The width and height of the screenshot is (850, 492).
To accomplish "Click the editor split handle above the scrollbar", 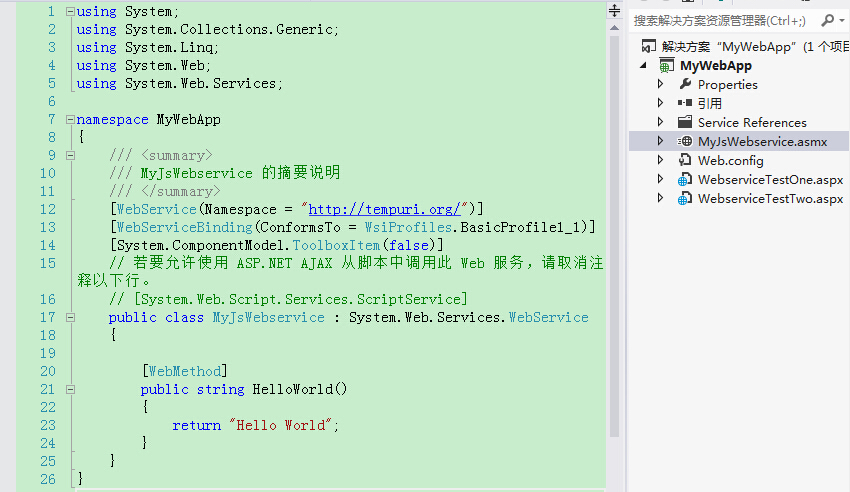I will coord(614,10).
